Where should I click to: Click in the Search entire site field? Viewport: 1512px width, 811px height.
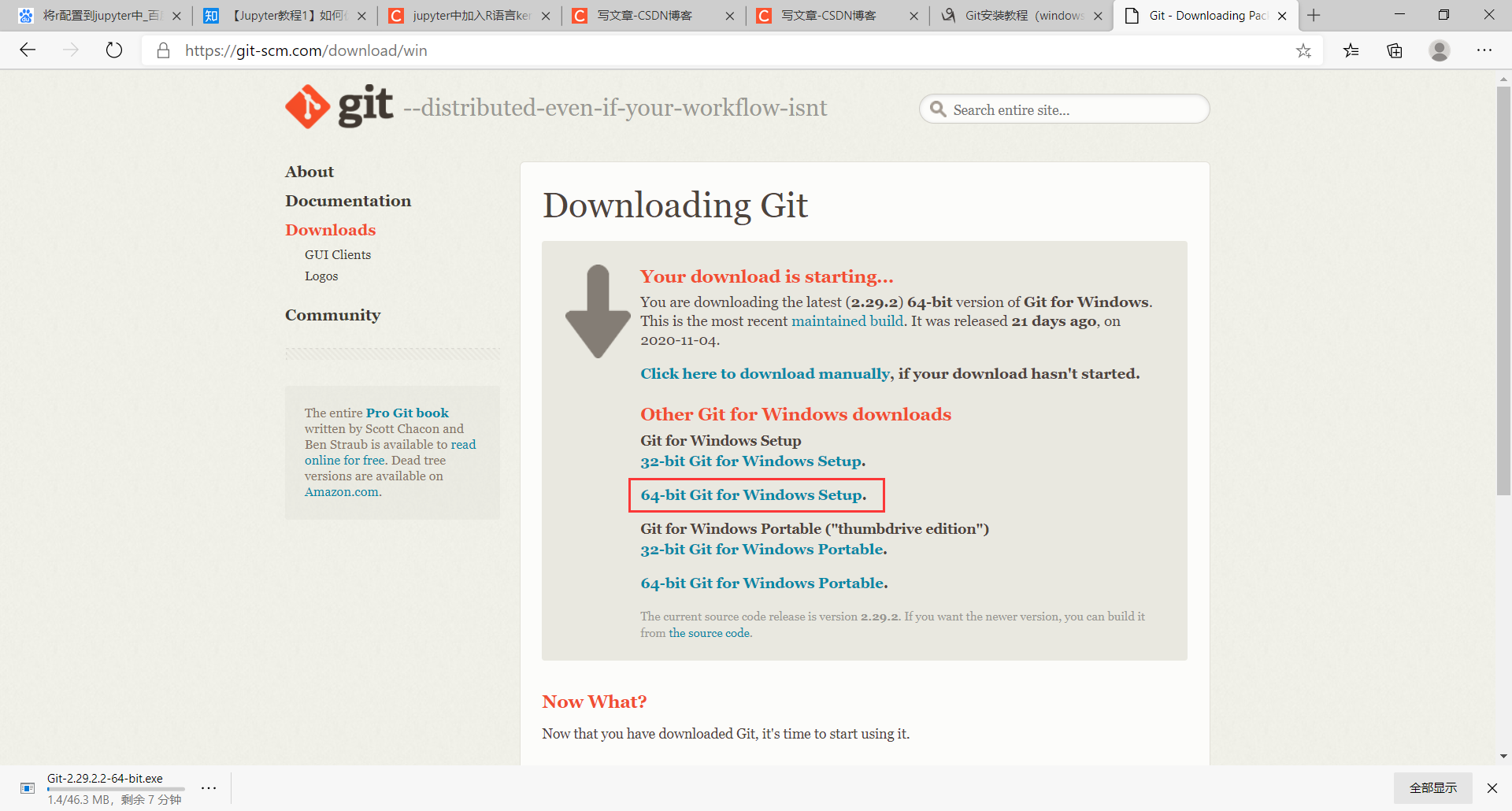click(1064, 109)
